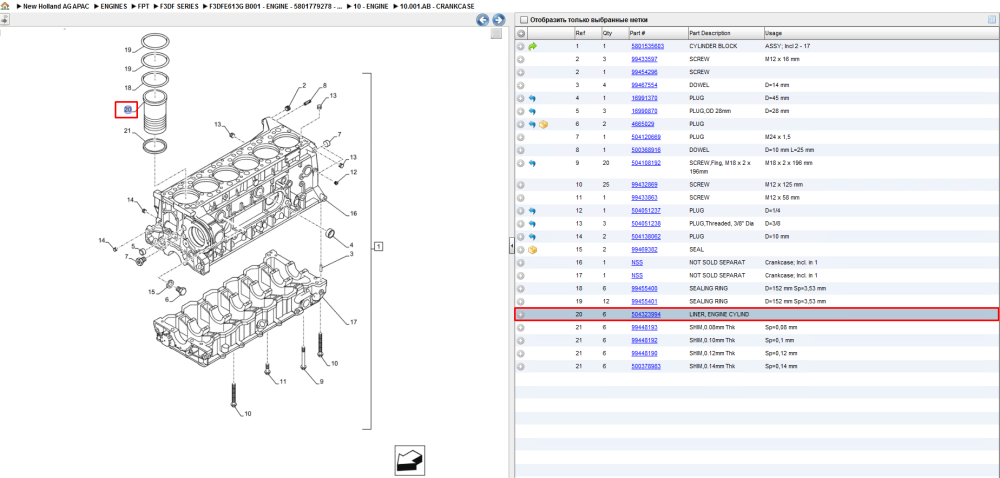Click the 'SEAL' description cell
This screenshot has width=1000, height=478.
click(x=695, y=249)
